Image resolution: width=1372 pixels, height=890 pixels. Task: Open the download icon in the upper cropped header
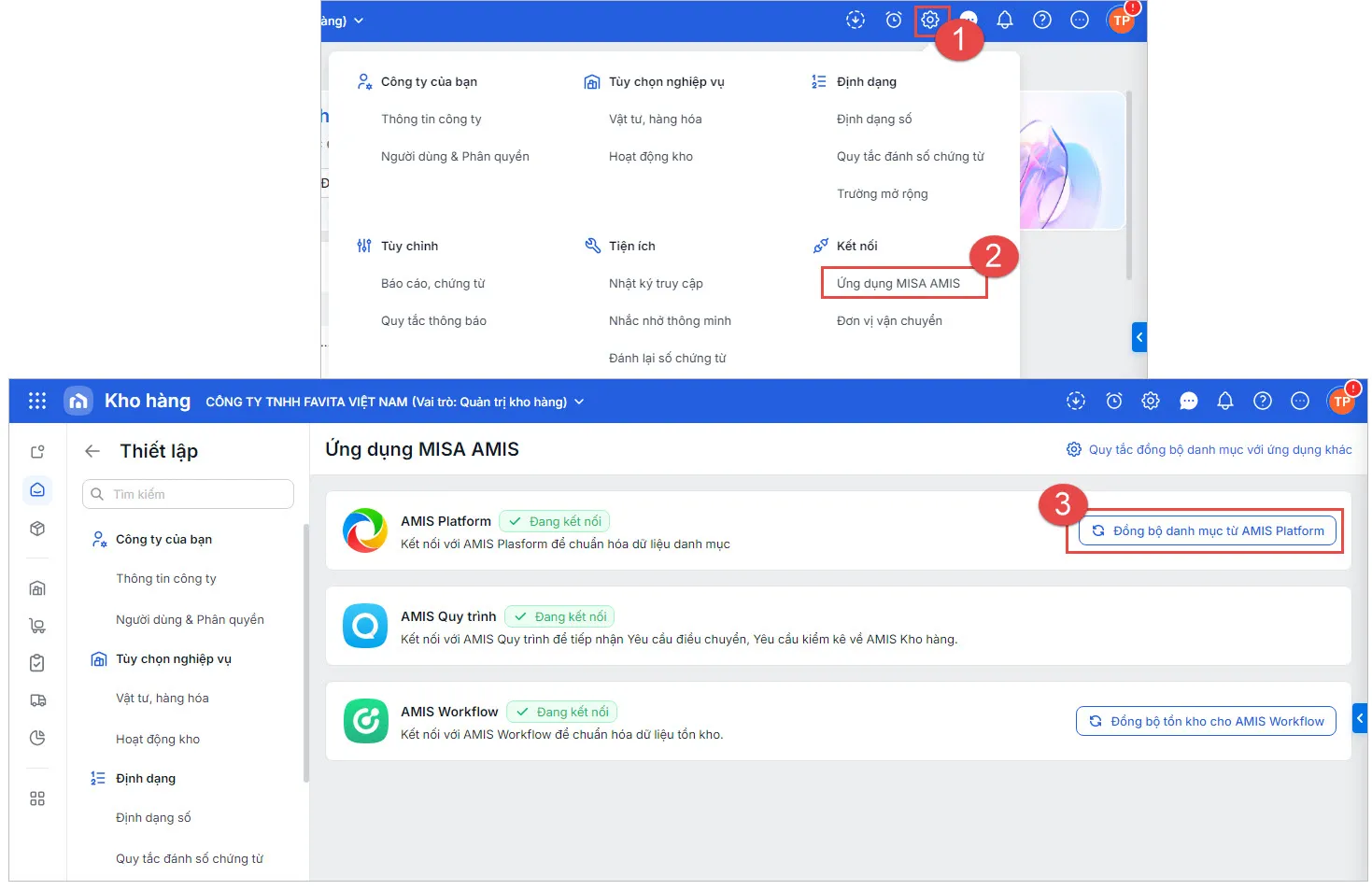tap(856, 20)
